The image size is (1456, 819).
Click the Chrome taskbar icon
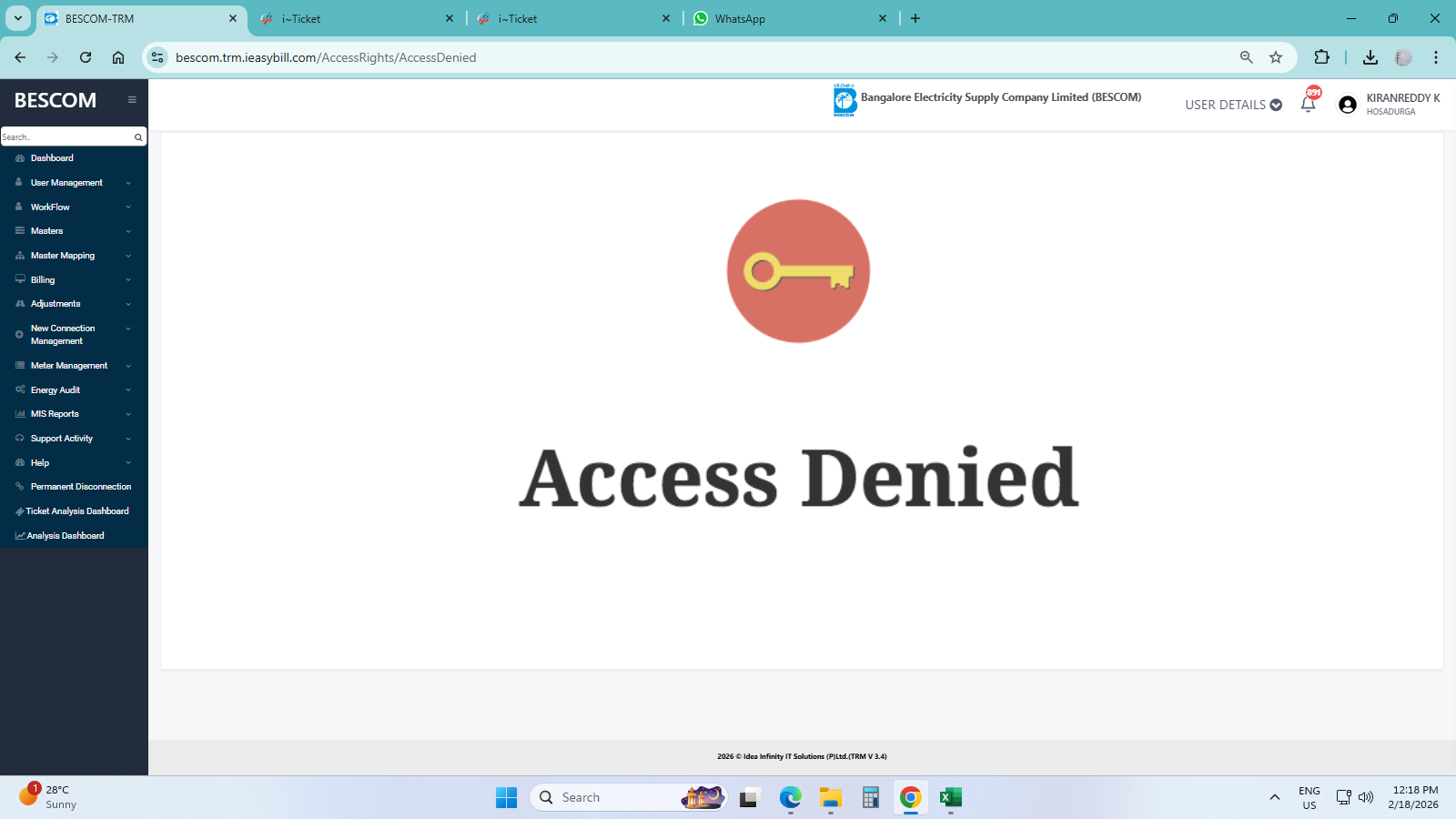click(x=911, y=798)
